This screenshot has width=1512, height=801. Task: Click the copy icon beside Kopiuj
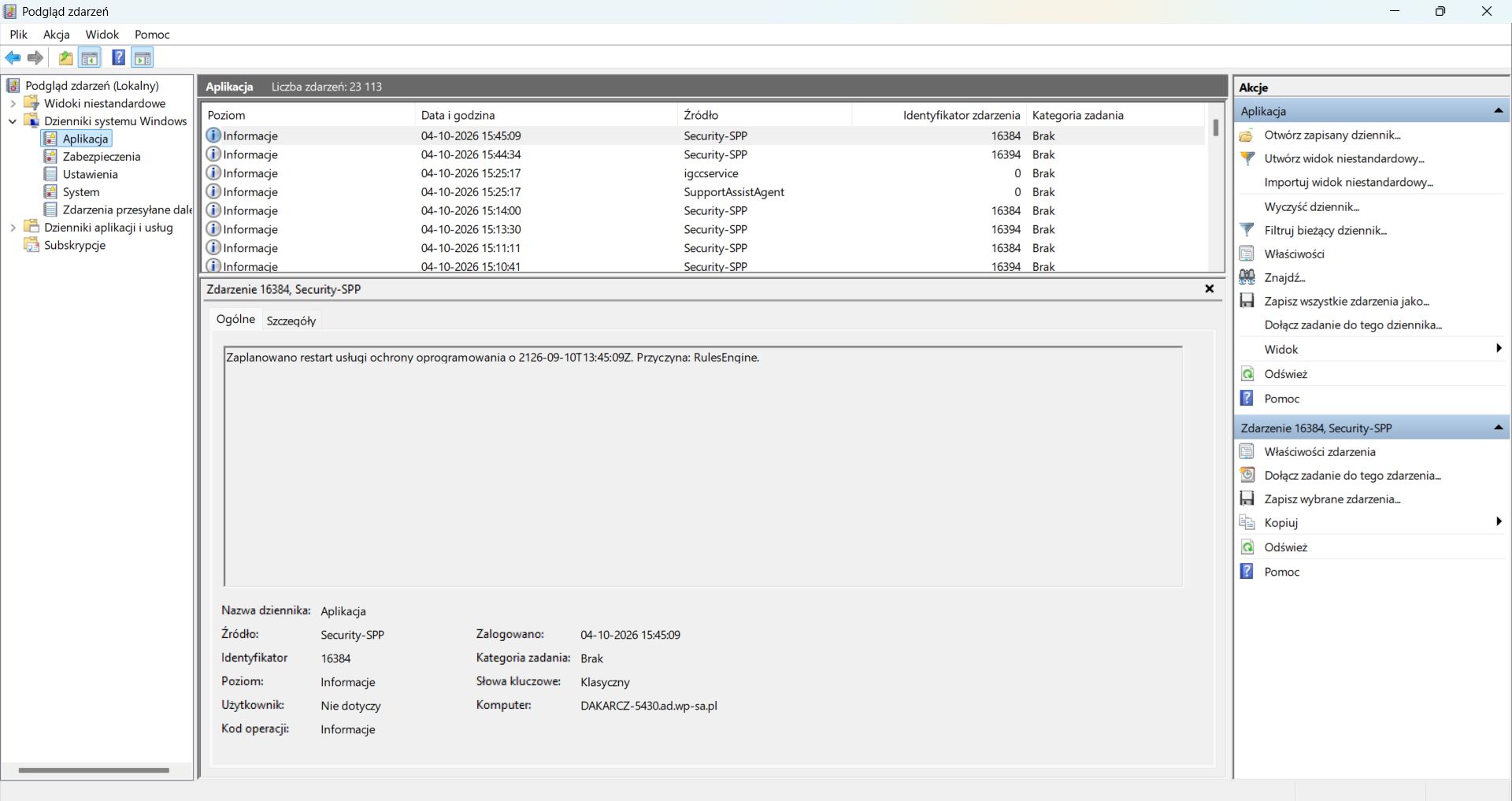pyautogui.click(x=1247, y=522)
